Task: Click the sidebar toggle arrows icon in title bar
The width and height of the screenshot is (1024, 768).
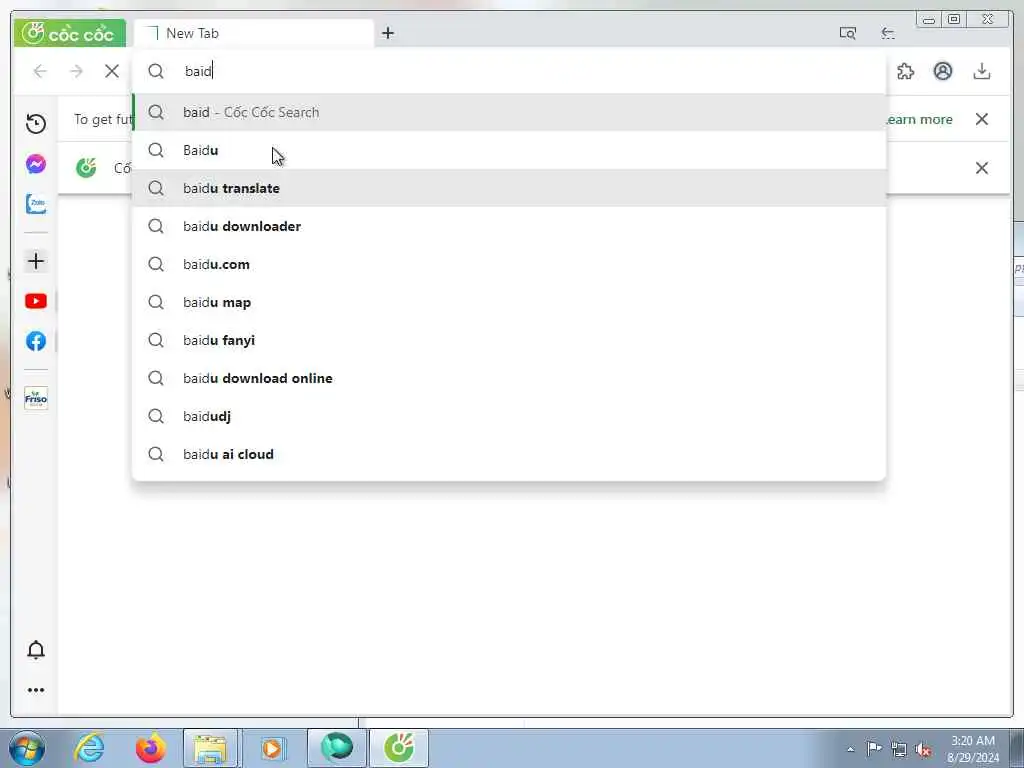Action: coord(888,33)
